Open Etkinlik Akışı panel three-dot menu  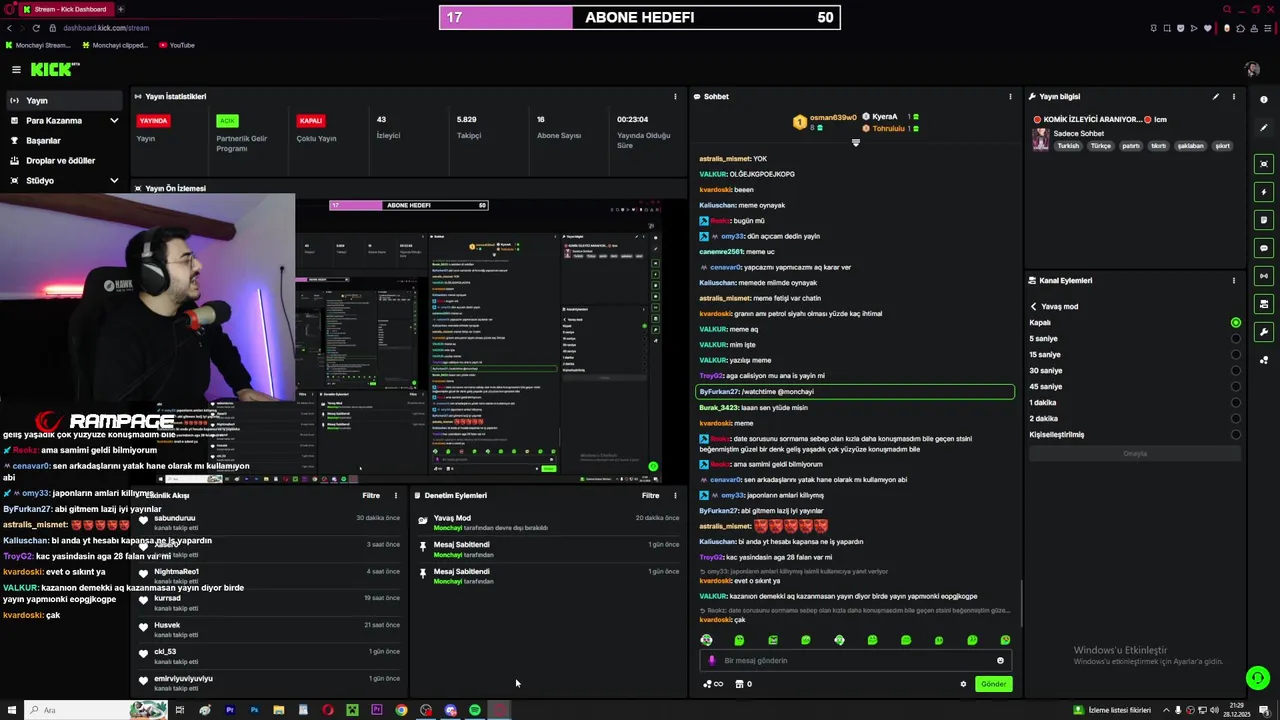tap(395, 495)
